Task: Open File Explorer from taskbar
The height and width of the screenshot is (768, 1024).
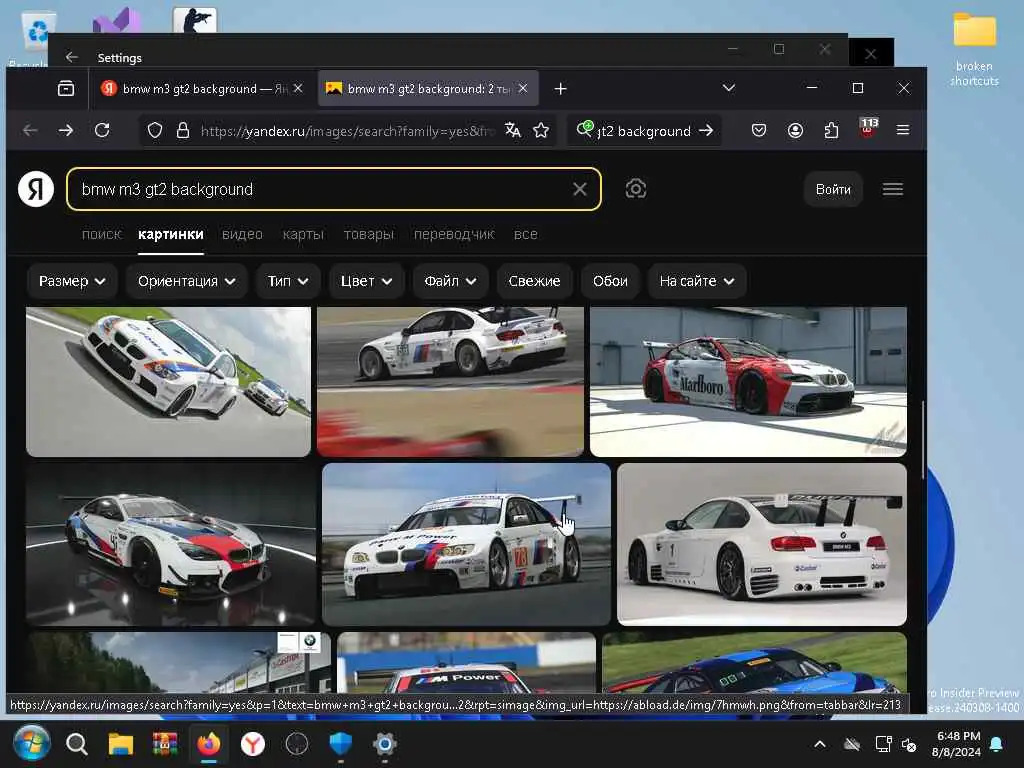Action: pyautogui.click(x=120, y=744)
